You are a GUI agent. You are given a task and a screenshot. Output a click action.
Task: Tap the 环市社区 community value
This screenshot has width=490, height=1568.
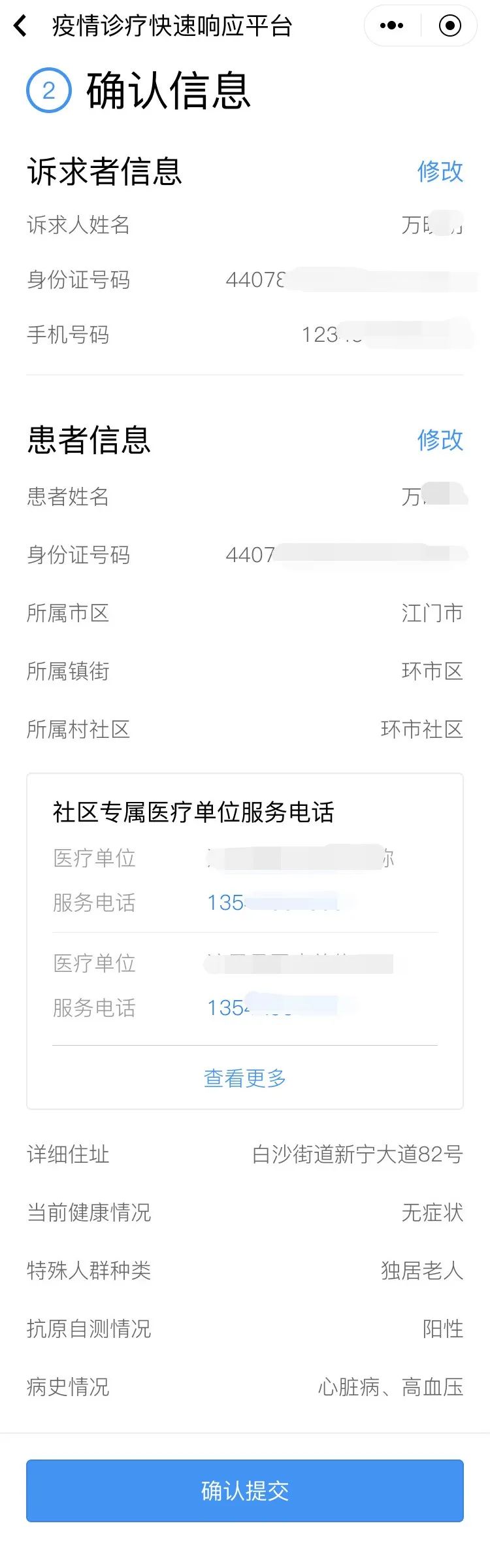pos(421,729)
